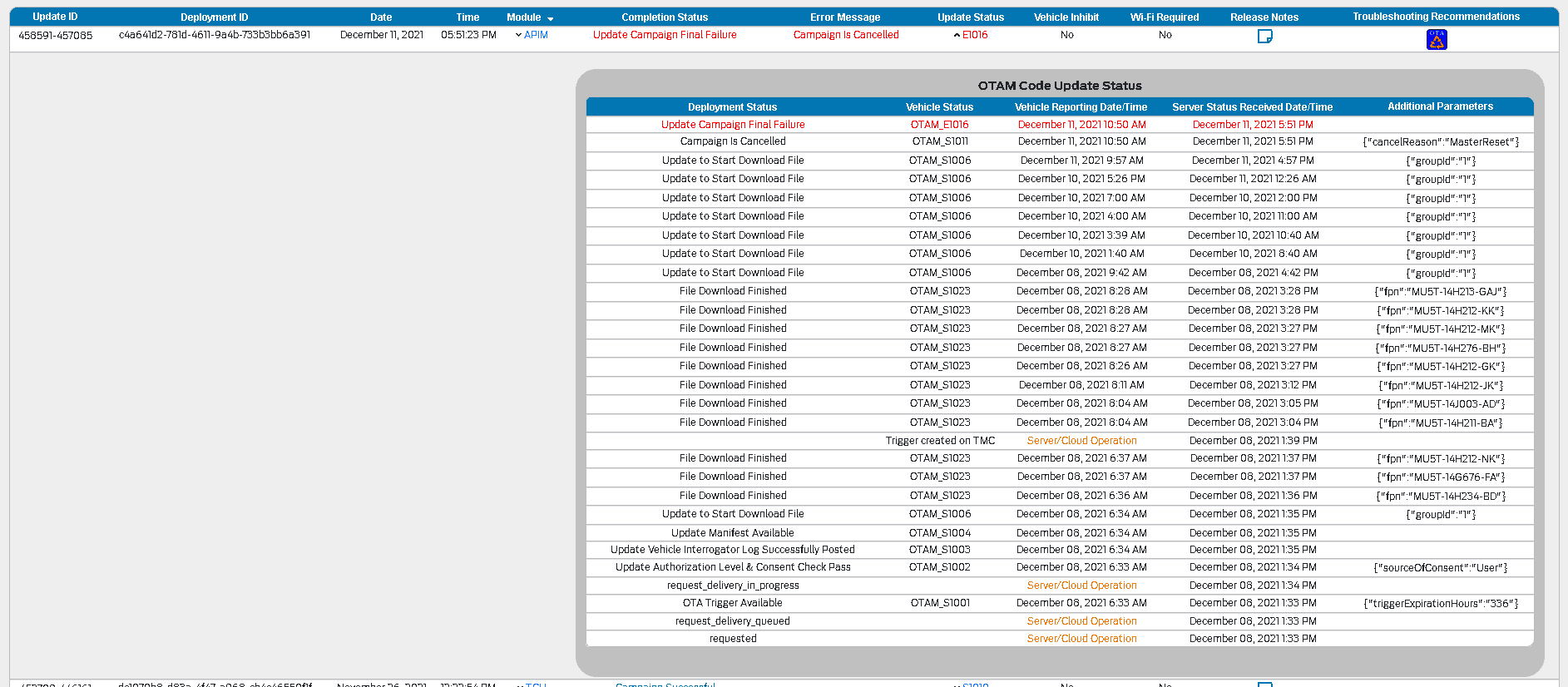The image size is (1568, 687).
Task: Open Server/Cloud Operation in the requested row
Action: click(1081, 639)
